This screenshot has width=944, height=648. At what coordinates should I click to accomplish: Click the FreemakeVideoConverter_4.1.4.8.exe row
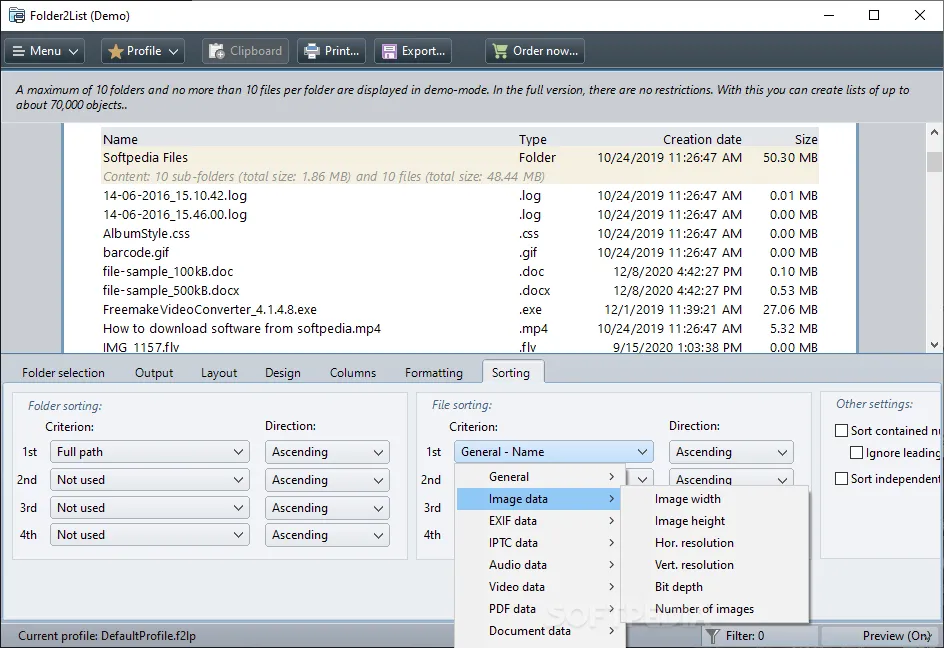pyautogui.click(x=460, y=310)
